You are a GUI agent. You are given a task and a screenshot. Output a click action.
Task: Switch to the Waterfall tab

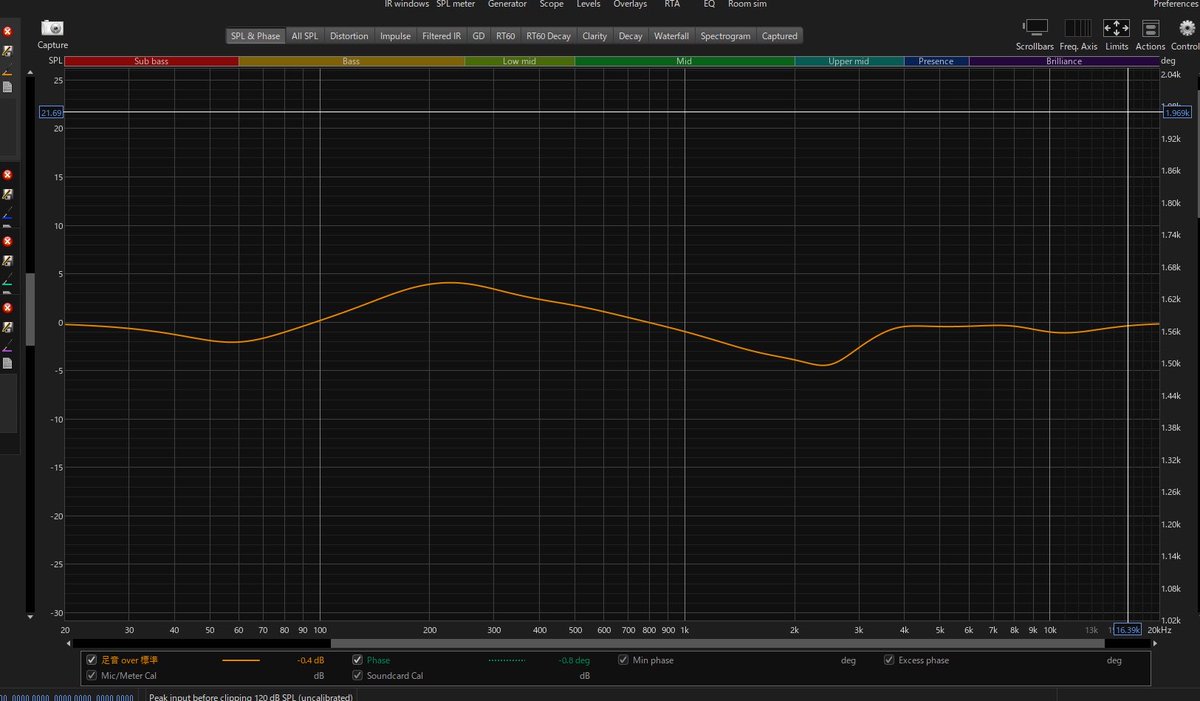(671, 36)
